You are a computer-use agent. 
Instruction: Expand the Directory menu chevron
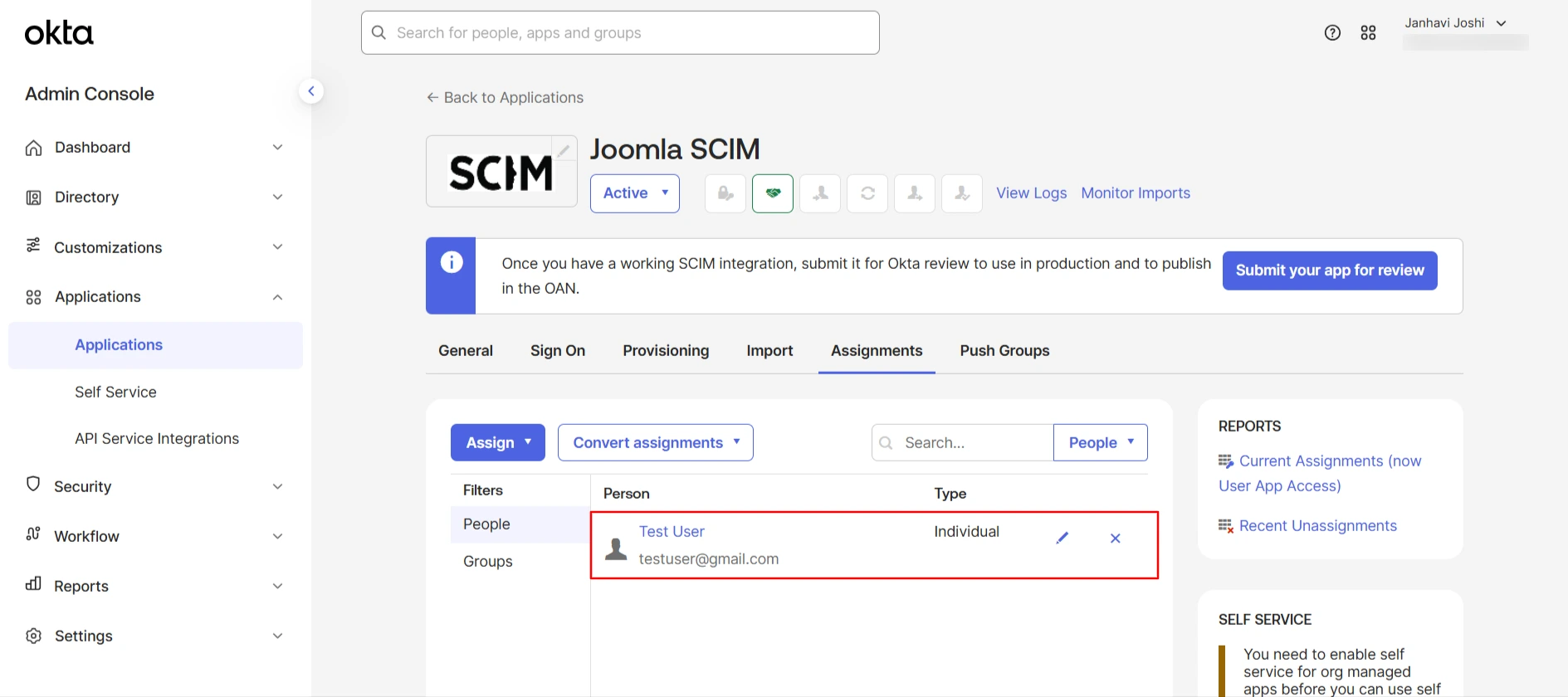point(277,197)
